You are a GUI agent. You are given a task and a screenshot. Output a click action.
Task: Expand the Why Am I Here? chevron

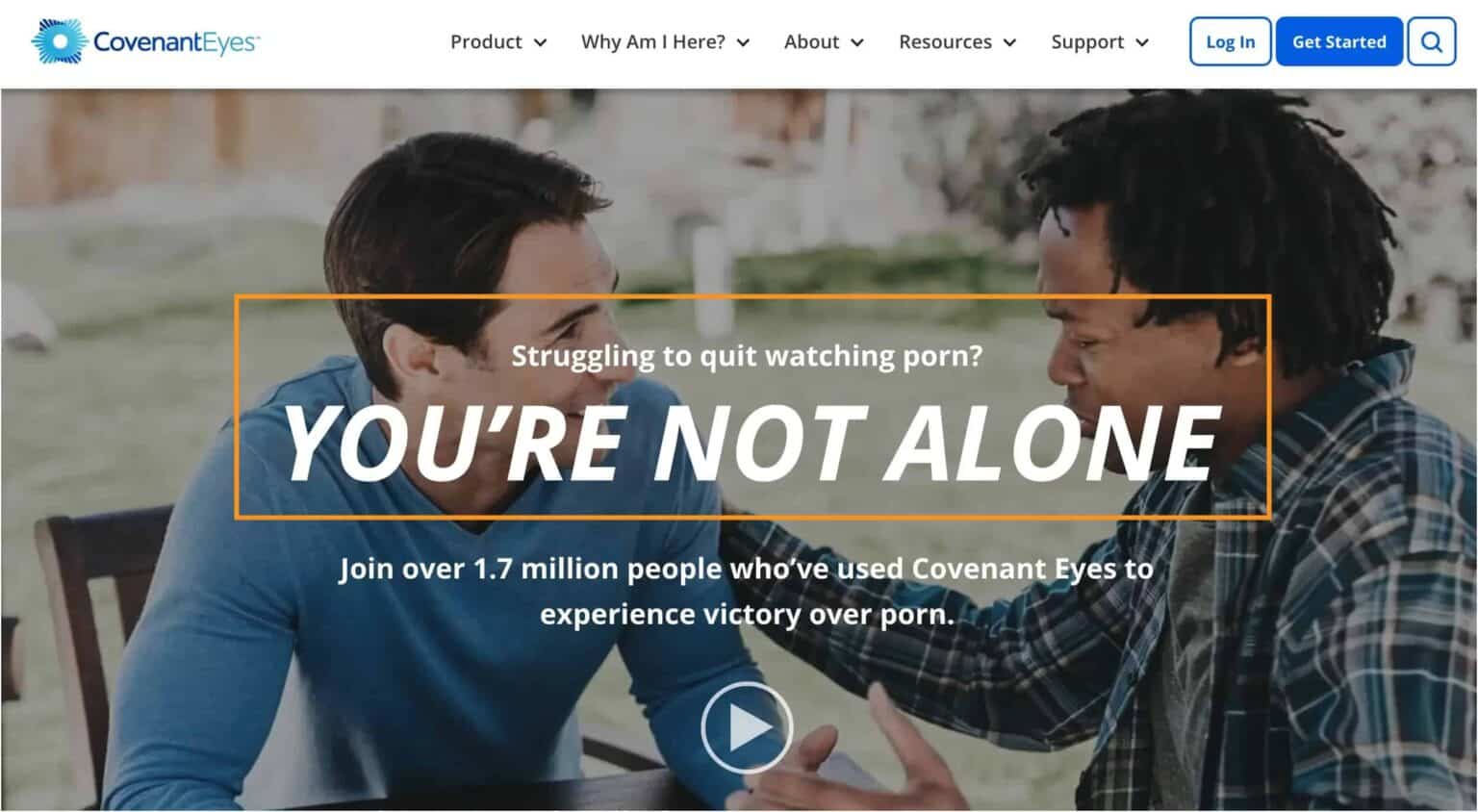(x=743, y=42)
